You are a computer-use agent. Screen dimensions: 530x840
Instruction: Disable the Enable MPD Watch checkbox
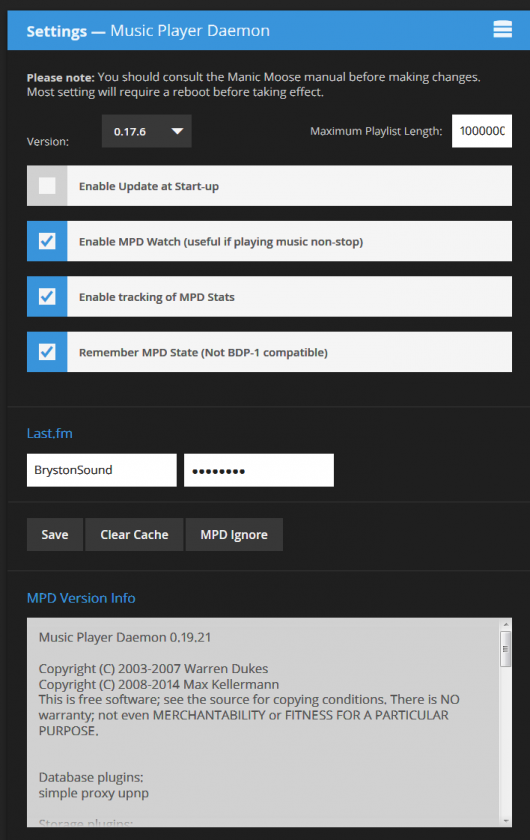47,241
